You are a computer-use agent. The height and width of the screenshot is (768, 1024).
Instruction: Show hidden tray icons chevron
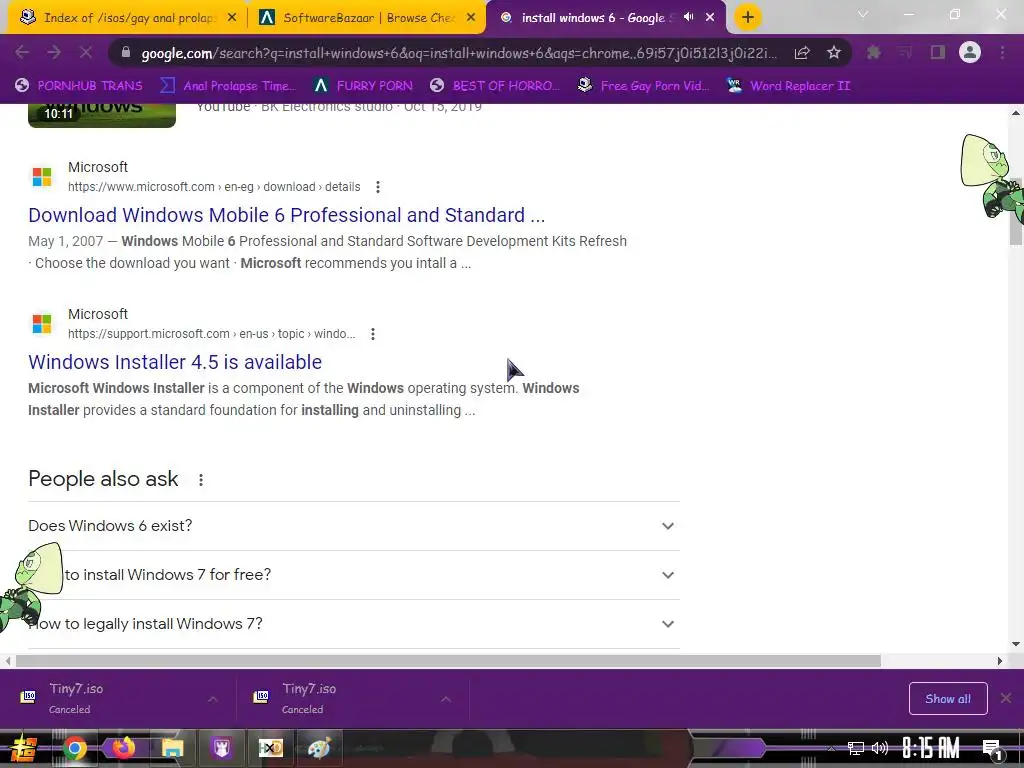click(831, 748)
